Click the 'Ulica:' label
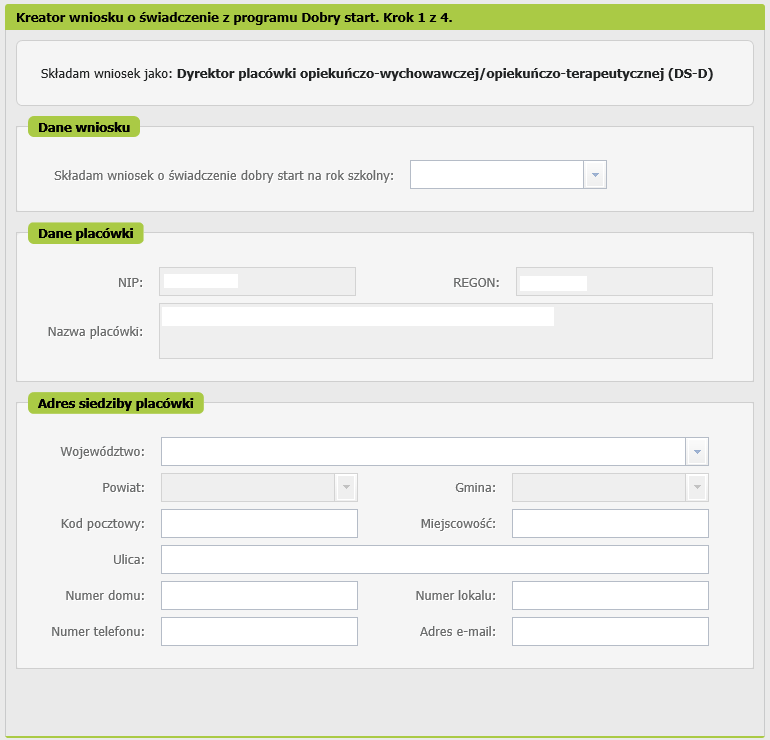The width and height of the screenshot is (770, 740). 129,559
